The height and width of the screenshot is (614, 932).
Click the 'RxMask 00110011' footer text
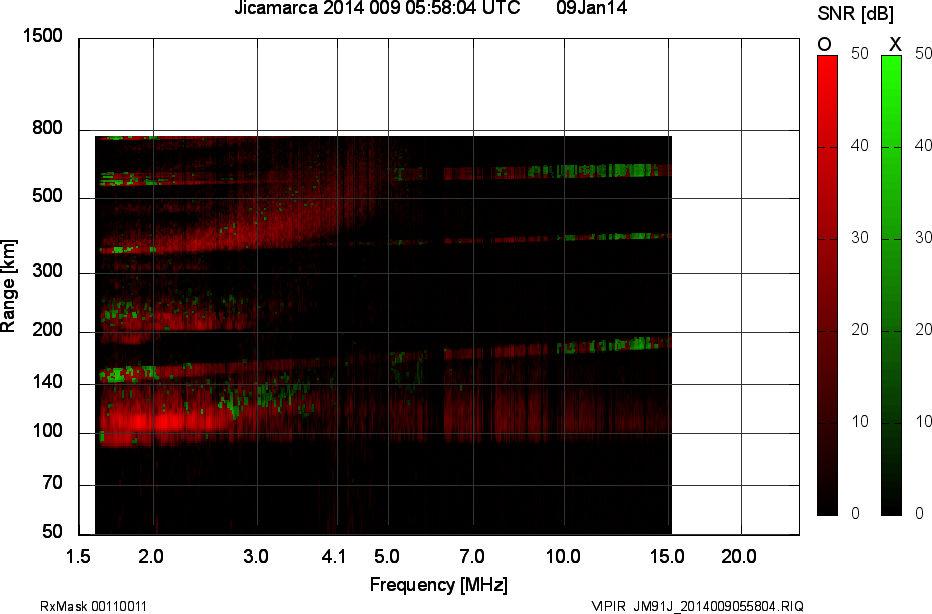(x=93, y=606)
